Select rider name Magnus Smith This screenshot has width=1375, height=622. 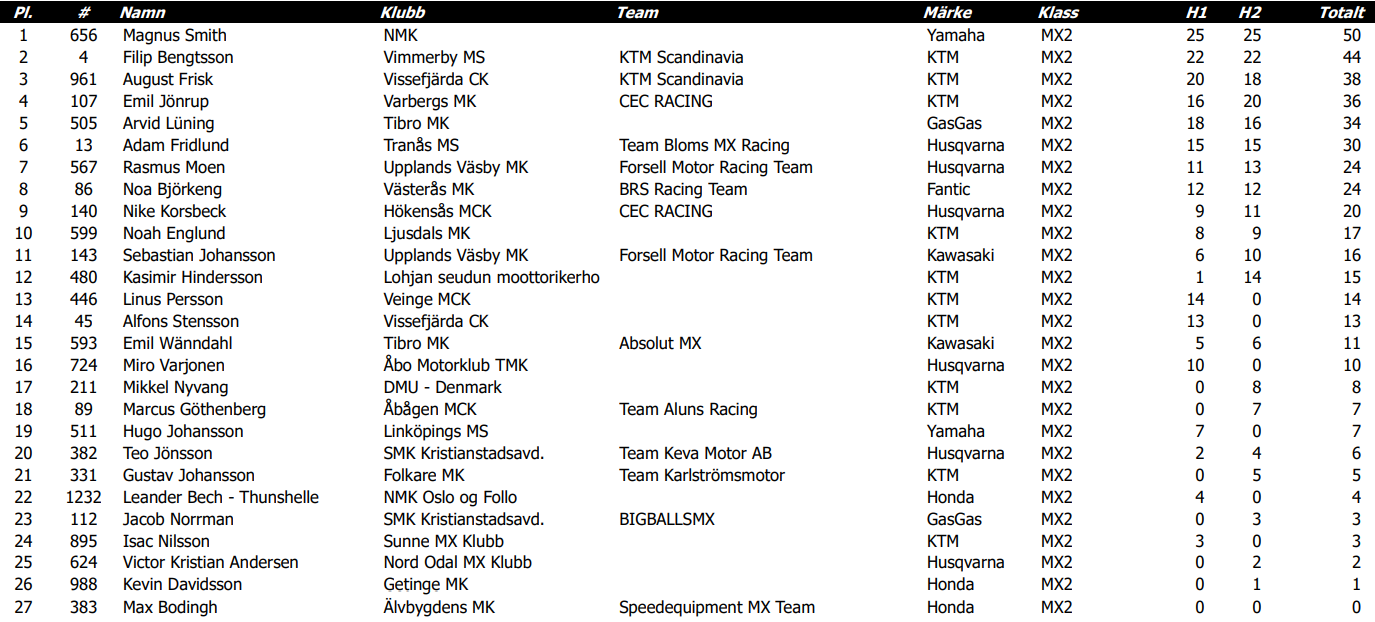click(175, 35)
